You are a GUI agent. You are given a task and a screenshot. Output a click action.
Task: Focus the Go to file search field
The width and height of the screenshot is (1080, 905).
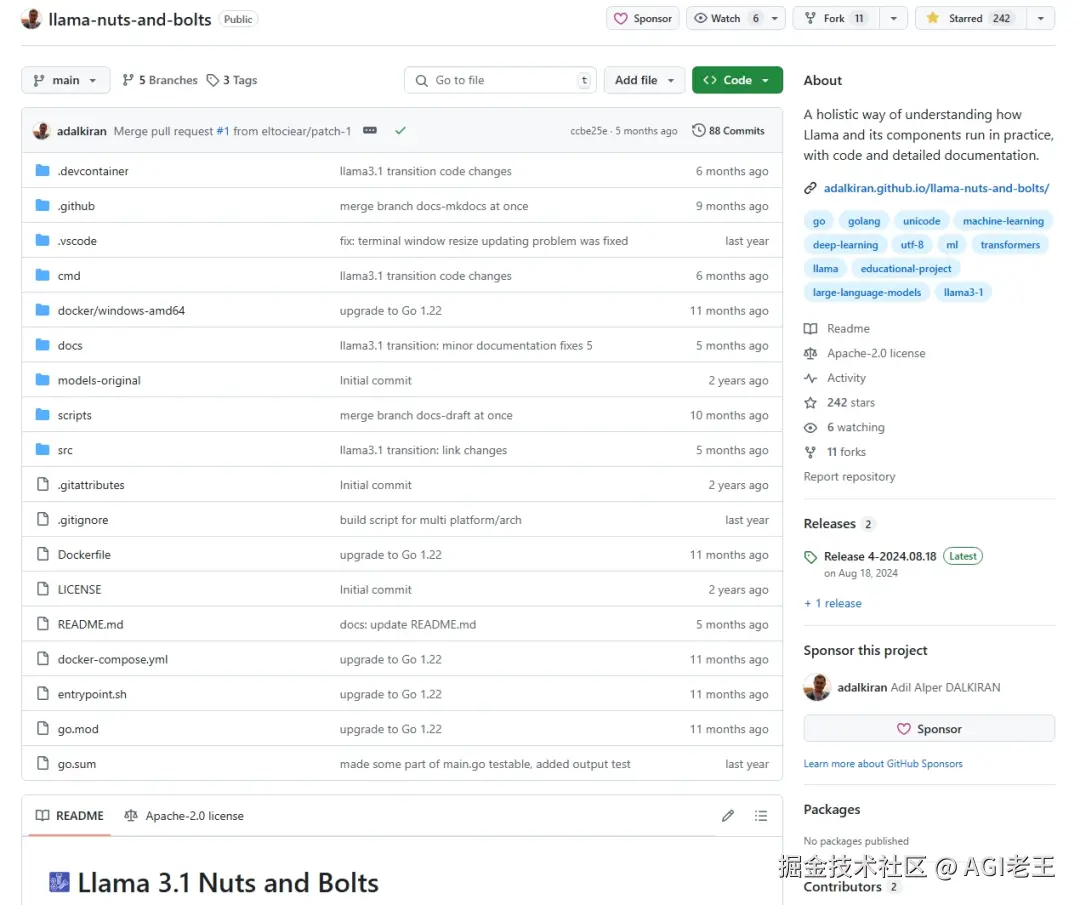click(500, 80)
